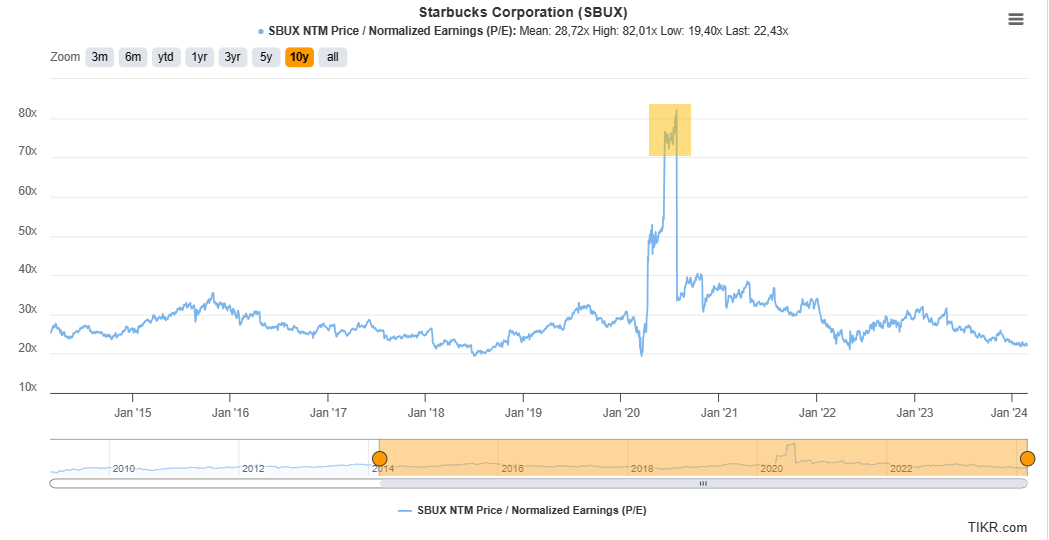Click the TIKR.com credit link
Image resolution: width=1049 pixels, height=540 pixels.
(997, 527)
